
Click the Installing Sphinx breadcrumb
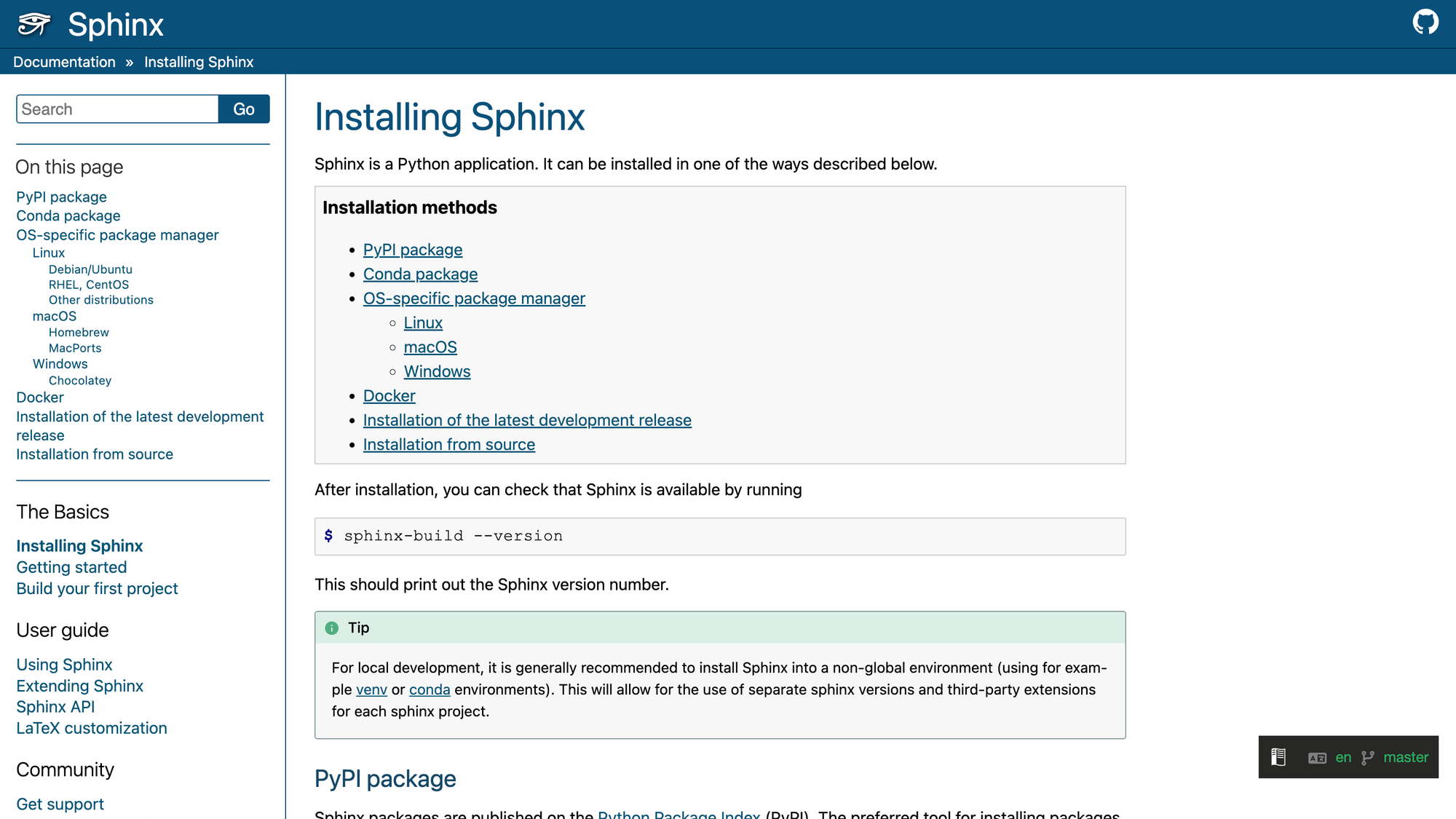click(198, 62)
